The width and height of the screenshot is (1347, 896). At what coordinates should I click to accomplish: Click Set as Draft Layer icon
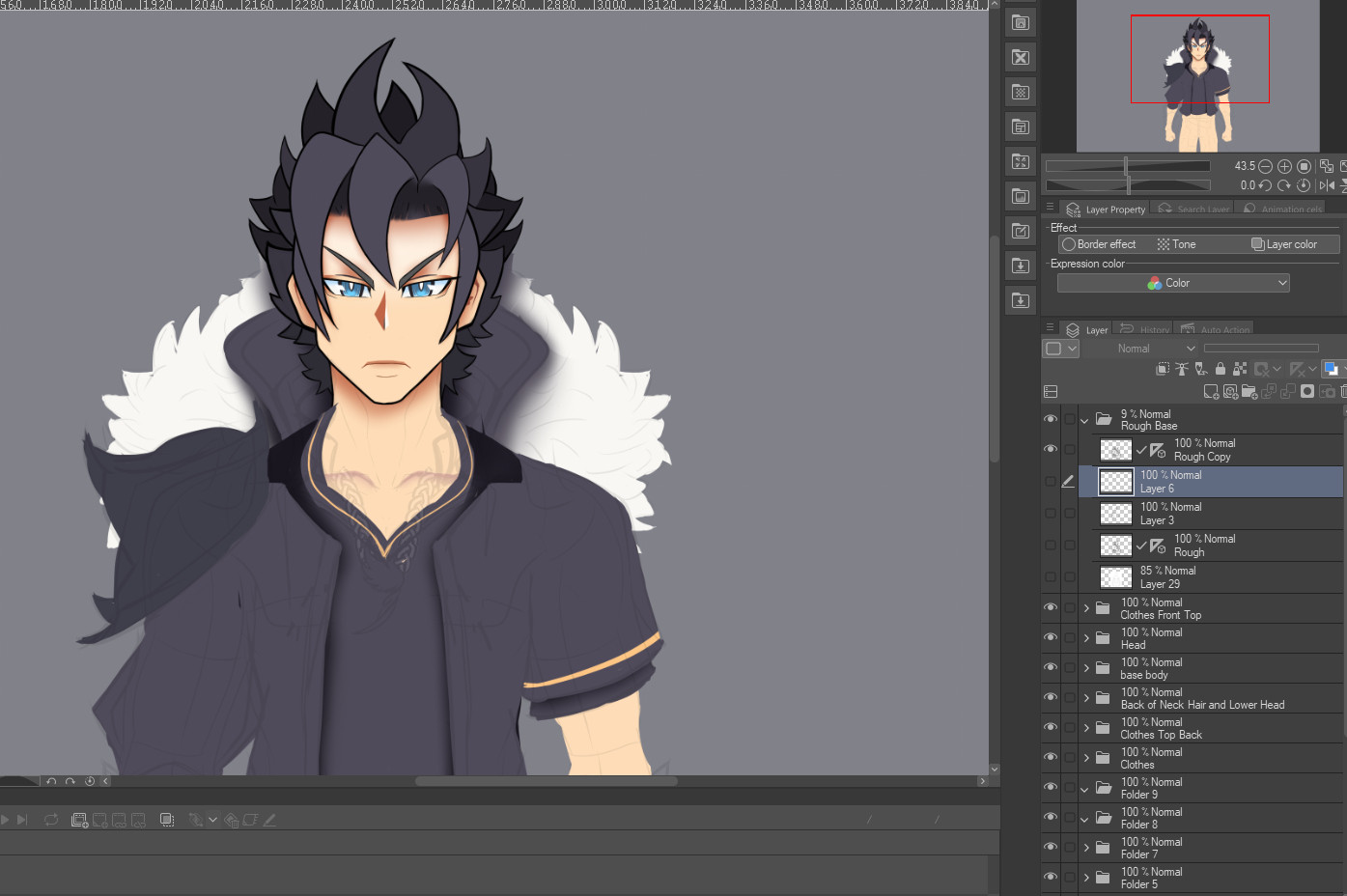[1201, 369]
